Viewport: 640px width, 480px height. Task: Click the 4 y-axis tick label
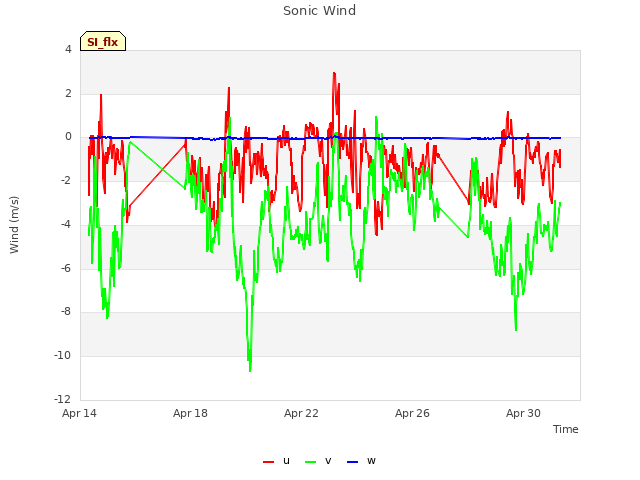click(x=68, y=49)
